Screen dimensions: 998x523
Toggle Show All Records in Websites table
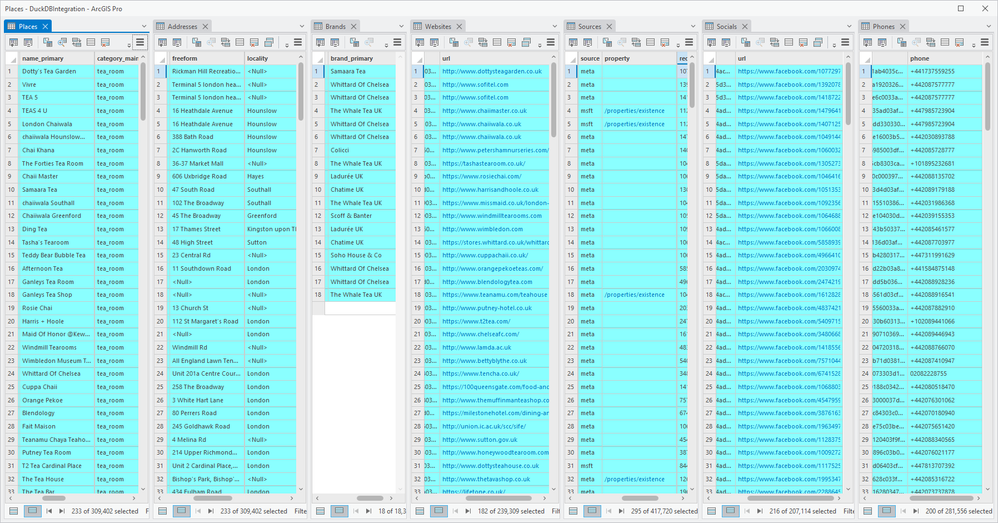pos(419,511)
